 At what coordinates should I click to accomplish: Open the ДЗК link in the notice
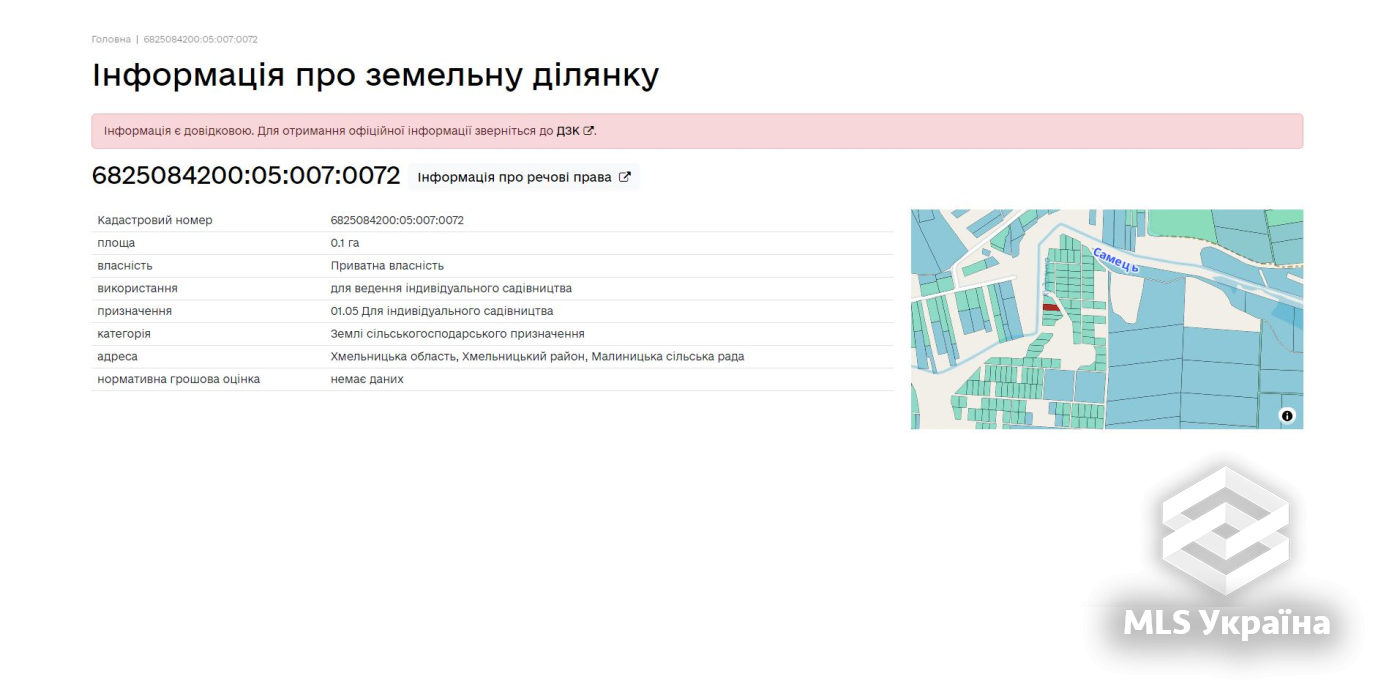pyautogui.click(x=568, y=131)
